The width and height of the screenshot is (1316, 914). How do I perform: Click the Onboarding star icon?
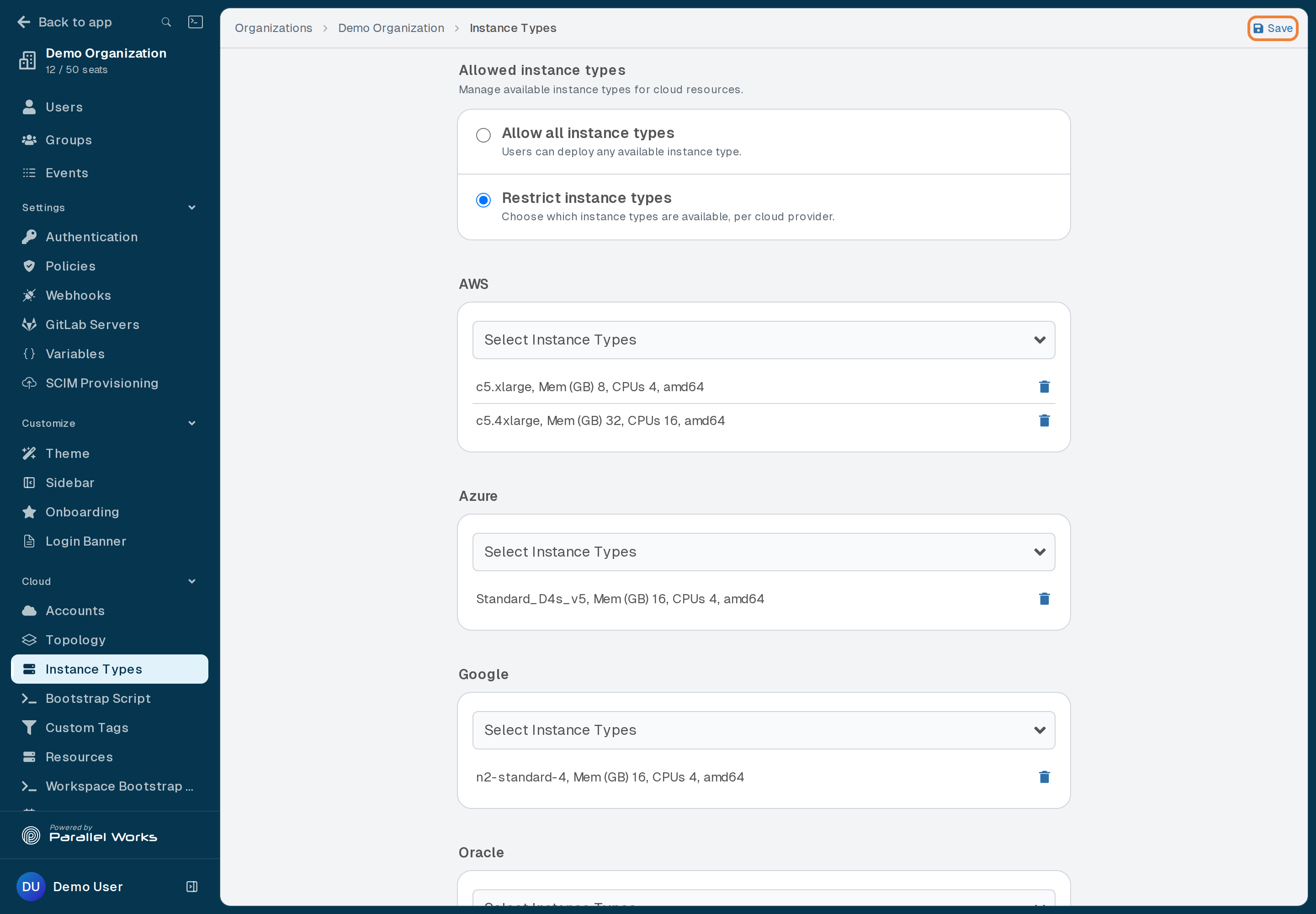tap(29, 511)
